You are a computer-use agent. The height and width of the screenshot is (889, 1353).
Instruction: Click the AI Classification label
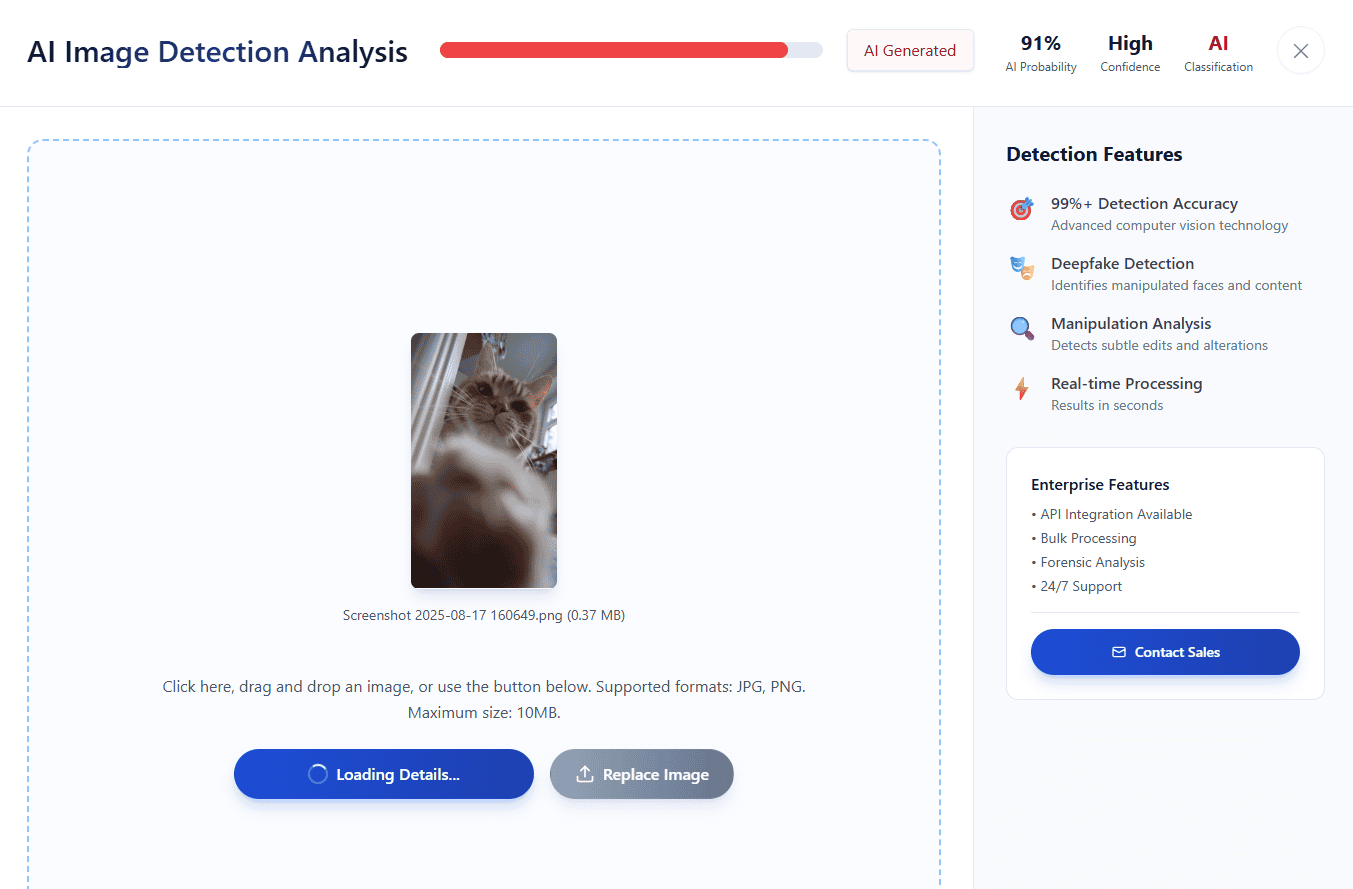coord(1218,53)
